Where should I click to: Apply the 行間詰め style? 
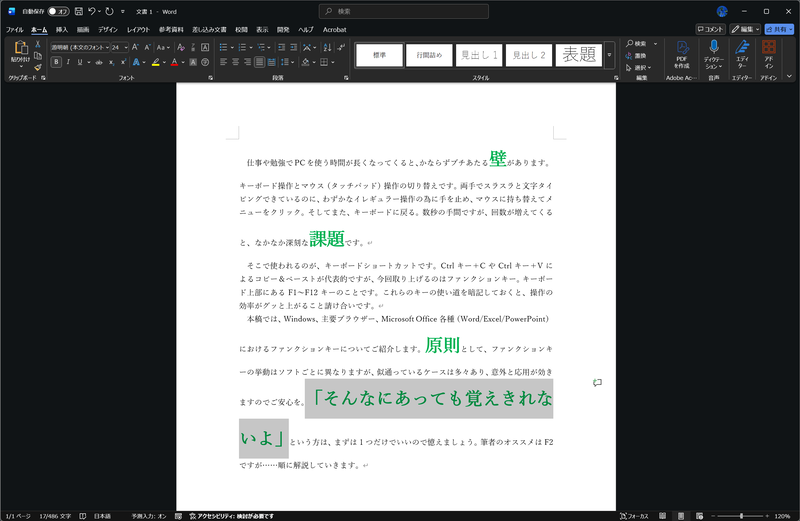[429, 55]
